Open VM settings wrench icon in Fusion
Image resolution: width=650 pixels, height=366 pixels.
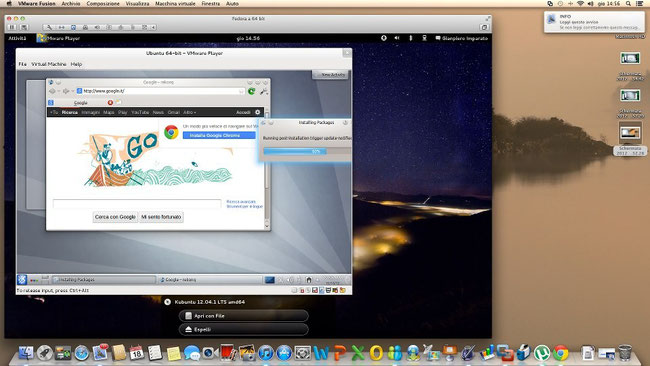[x=49, y=27]
